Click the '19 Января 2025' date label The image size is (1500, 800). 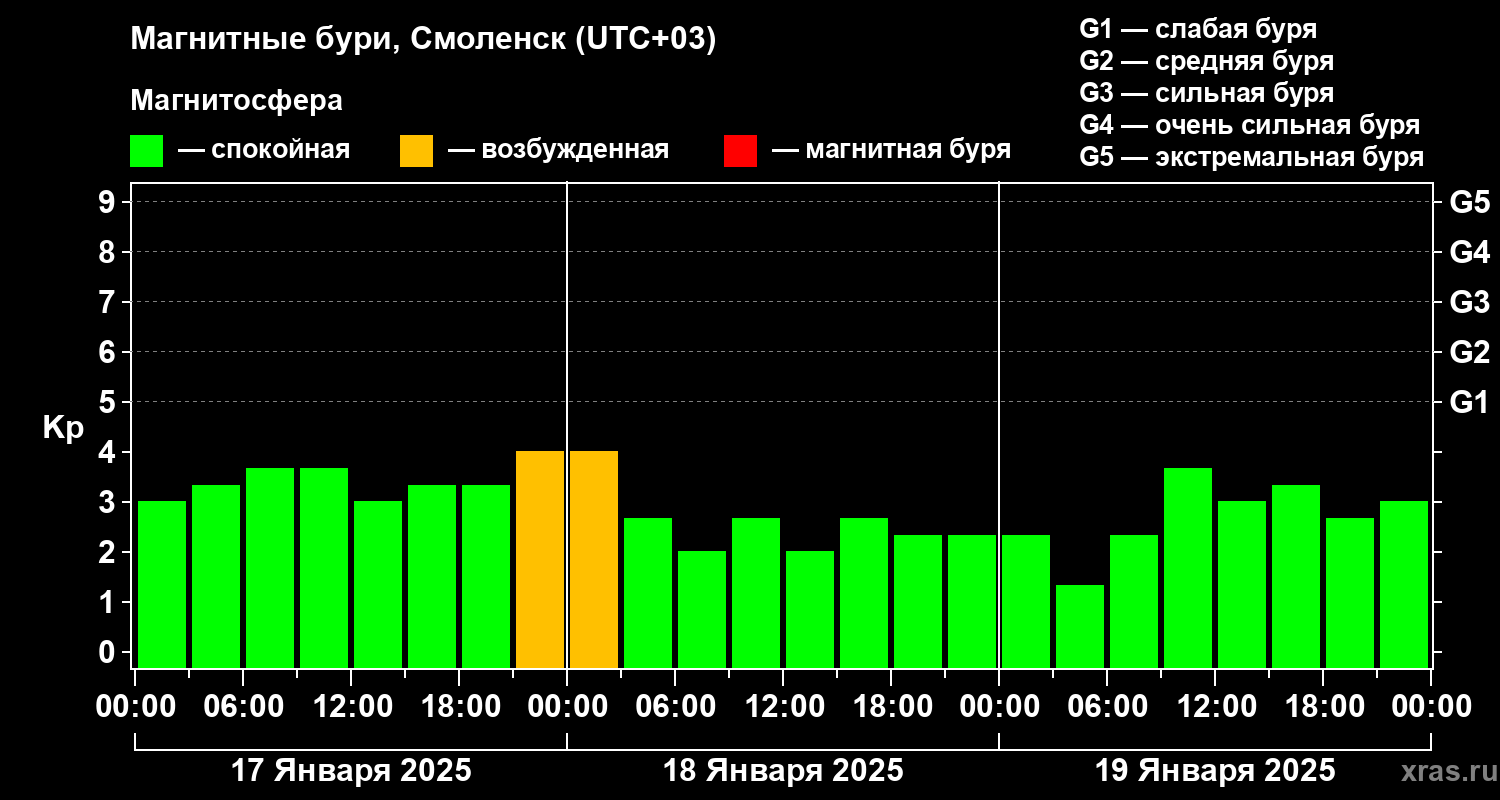(1215, 771)
